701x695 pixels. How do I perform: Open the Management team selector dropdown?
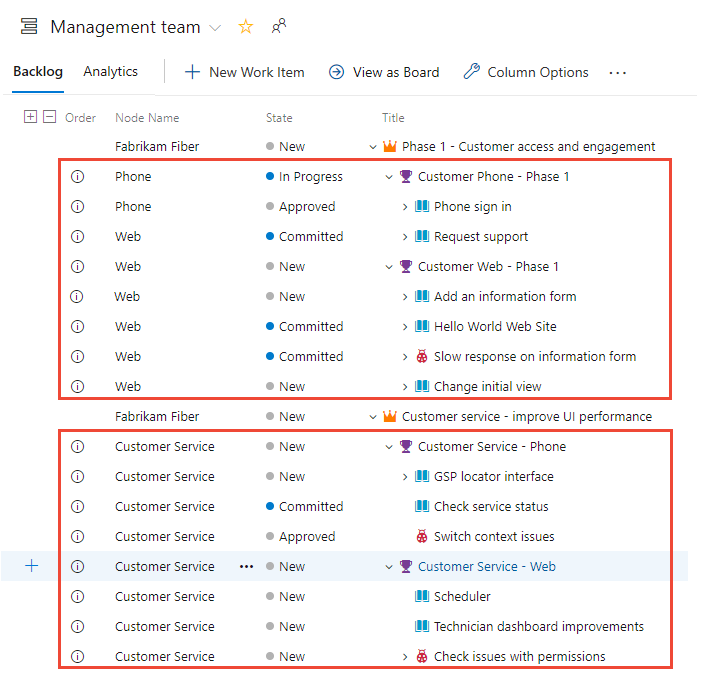215,28
